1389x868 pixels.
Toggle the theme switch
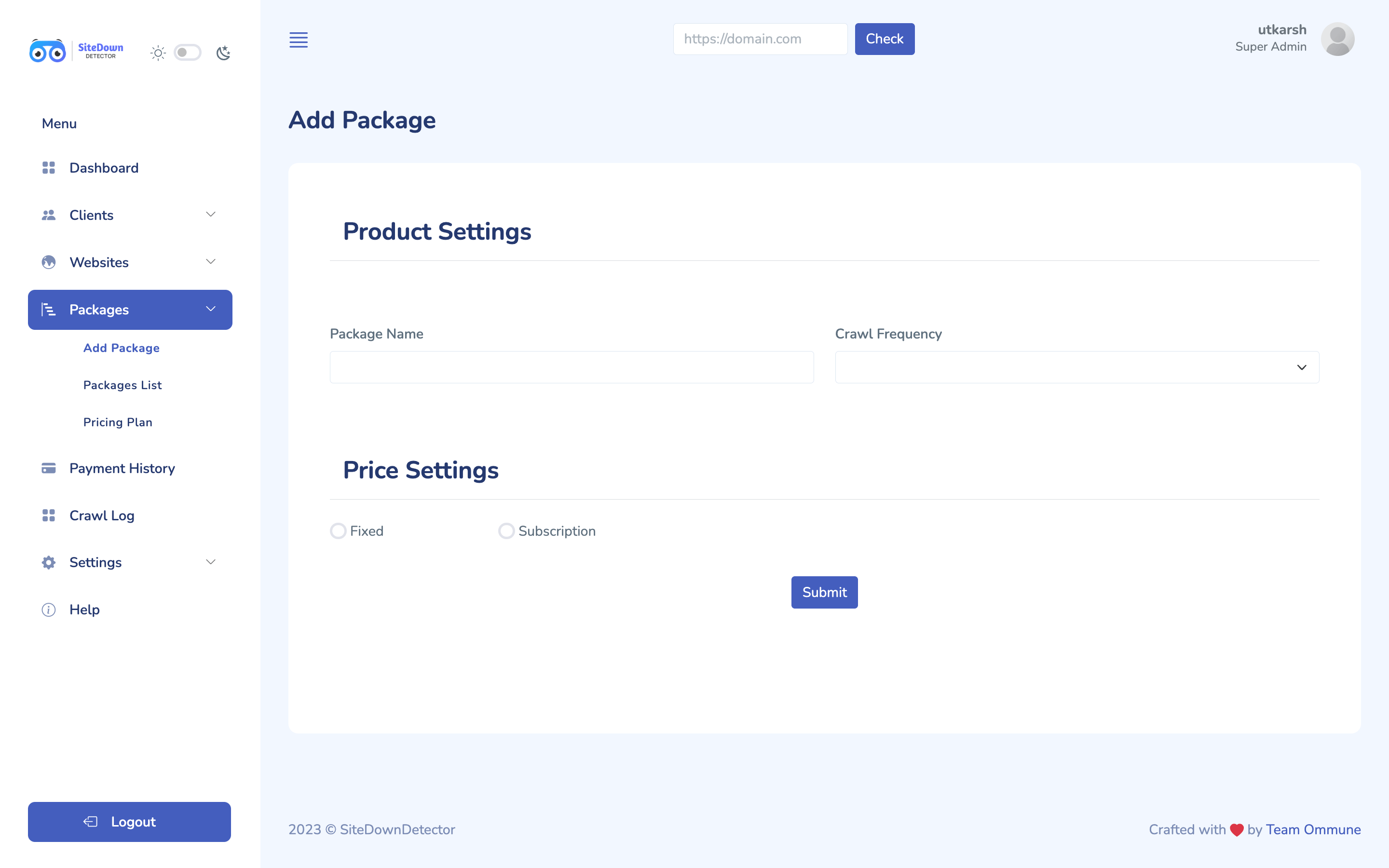click(187, 52)
